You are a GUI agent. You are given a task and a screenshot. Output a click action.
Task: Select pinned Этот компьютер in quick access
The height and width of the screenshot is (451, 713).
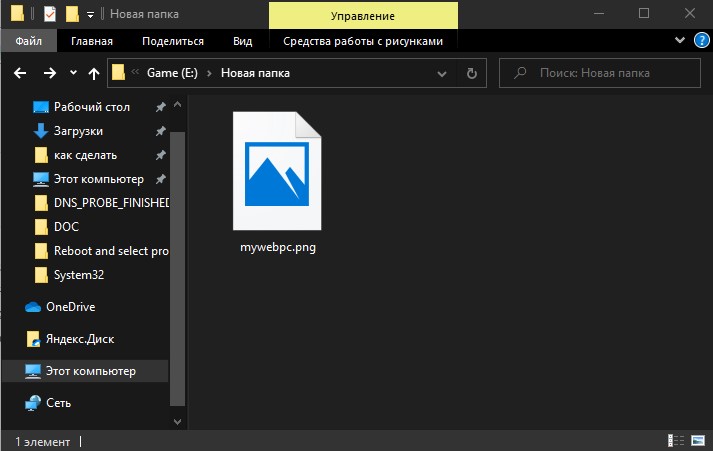coord(99,179)
